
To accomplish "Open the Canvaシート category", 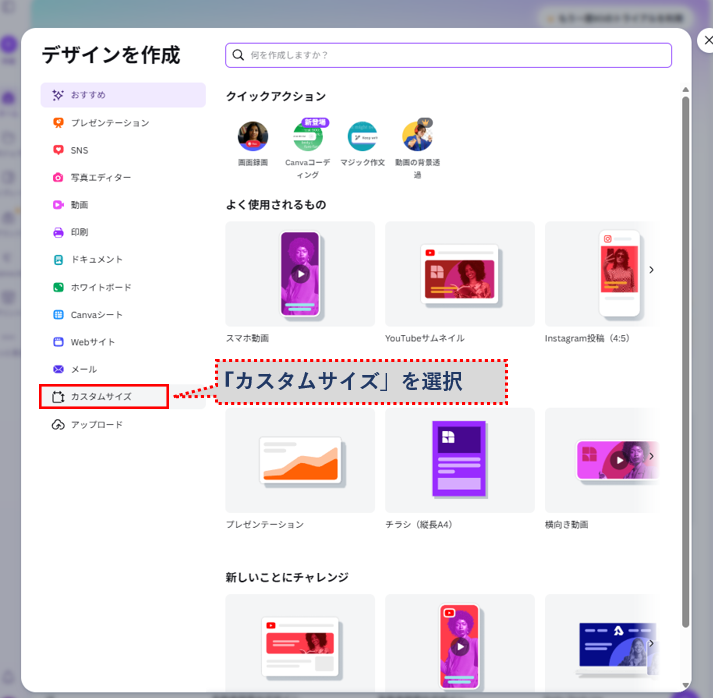I will point(96,314).
